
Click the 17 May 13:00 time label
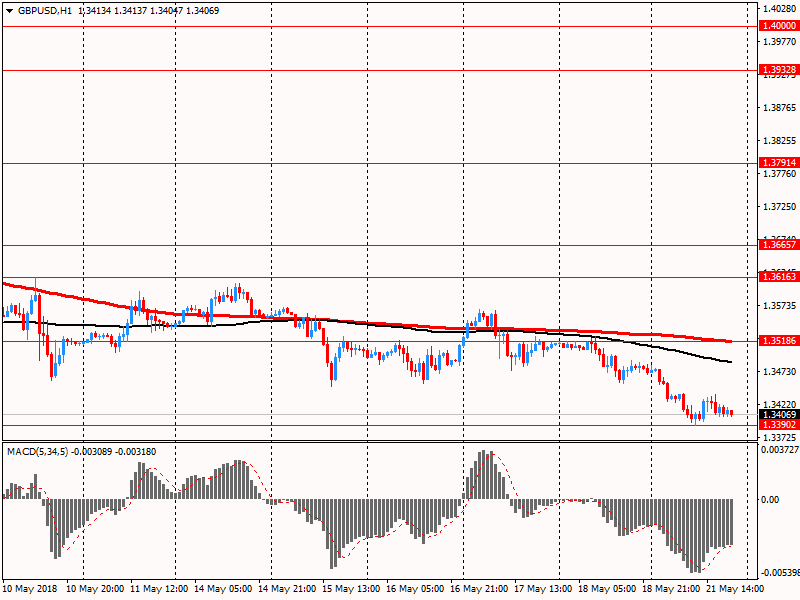coord(543,589)
